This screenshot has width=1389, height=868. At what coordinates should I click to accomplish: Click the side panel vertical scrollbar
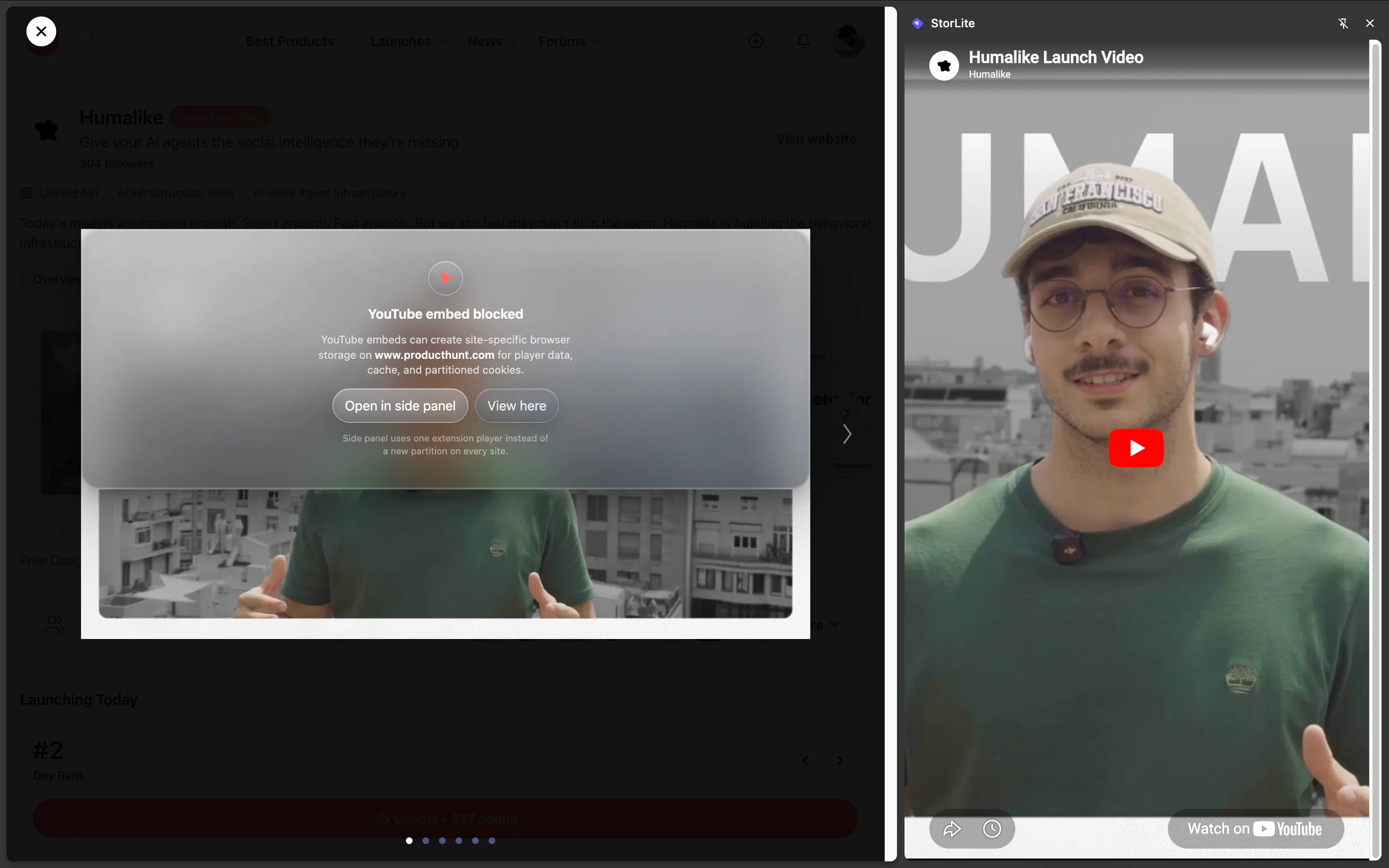tap(1375, 450)
